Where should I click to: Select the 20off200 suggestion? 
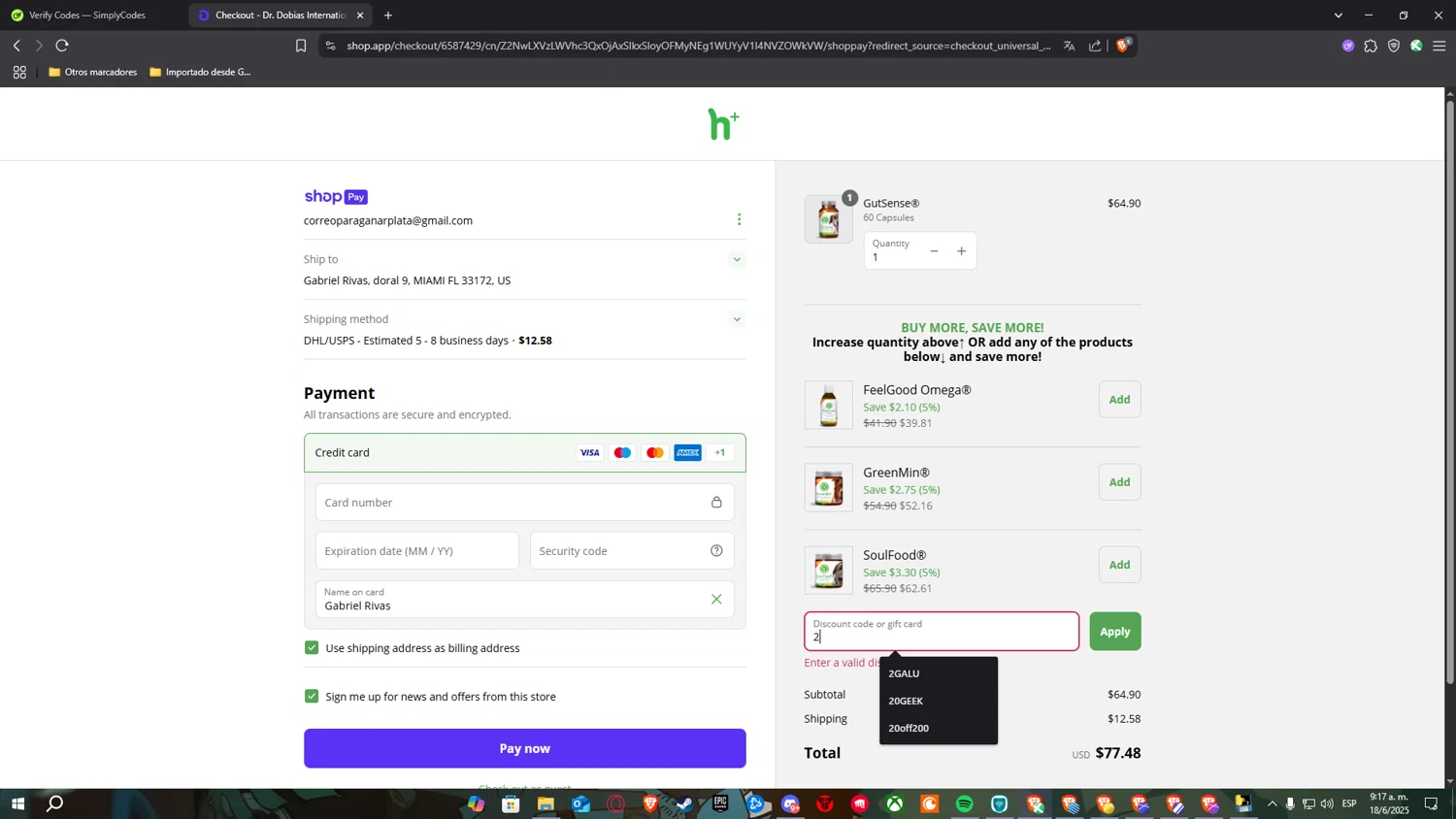(939, 728)
